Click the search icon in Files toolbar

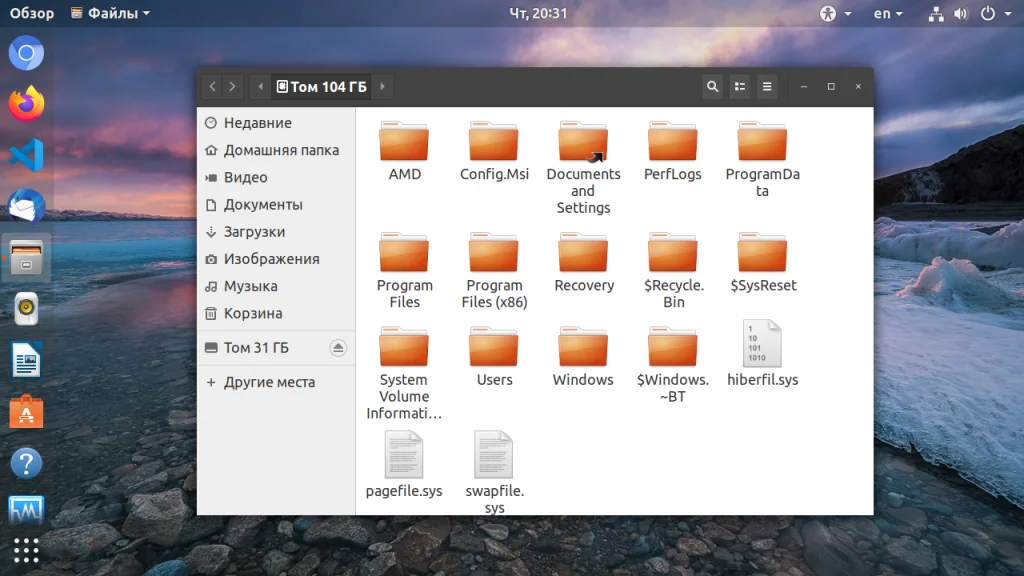click(712, 87)
